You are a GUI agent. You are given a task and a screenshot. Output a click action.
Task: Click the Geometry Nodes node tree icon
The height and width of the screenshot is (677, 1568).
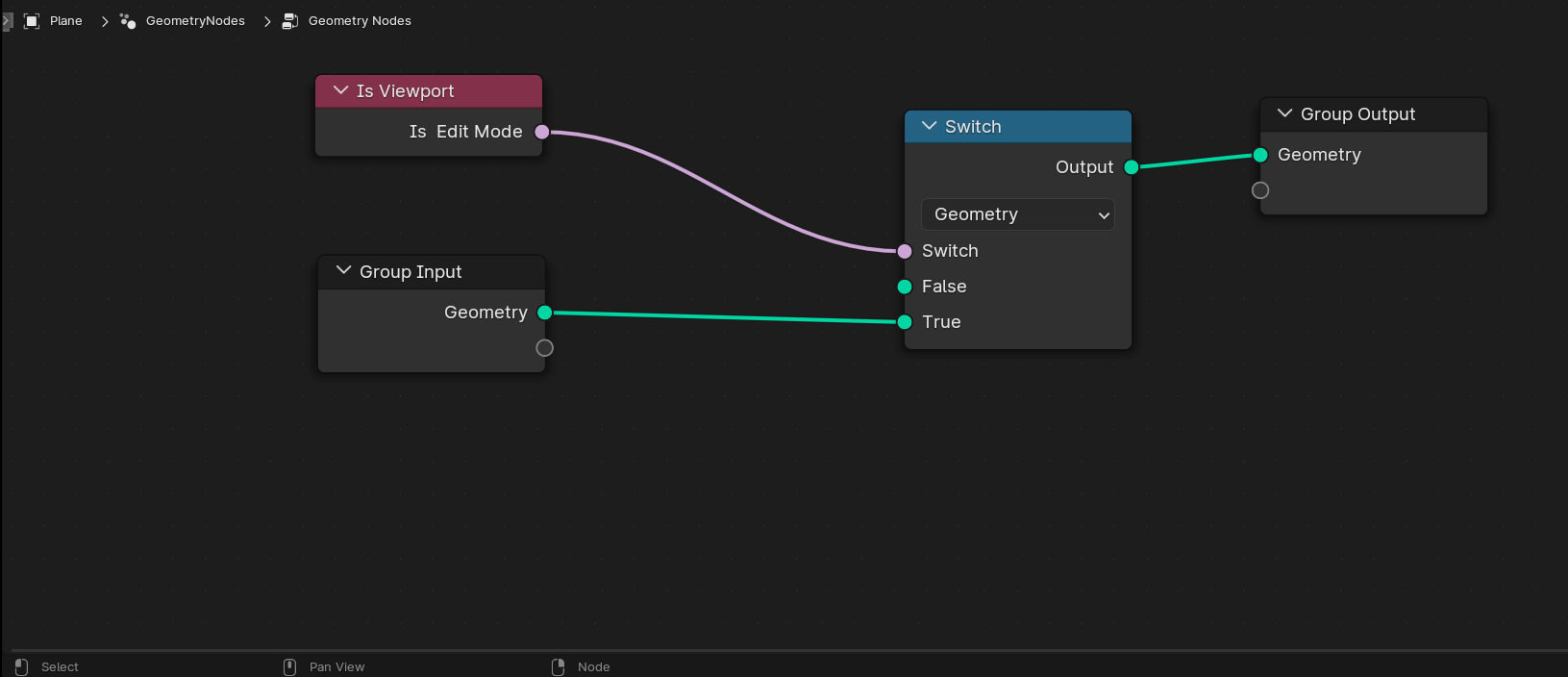point(290,21)
